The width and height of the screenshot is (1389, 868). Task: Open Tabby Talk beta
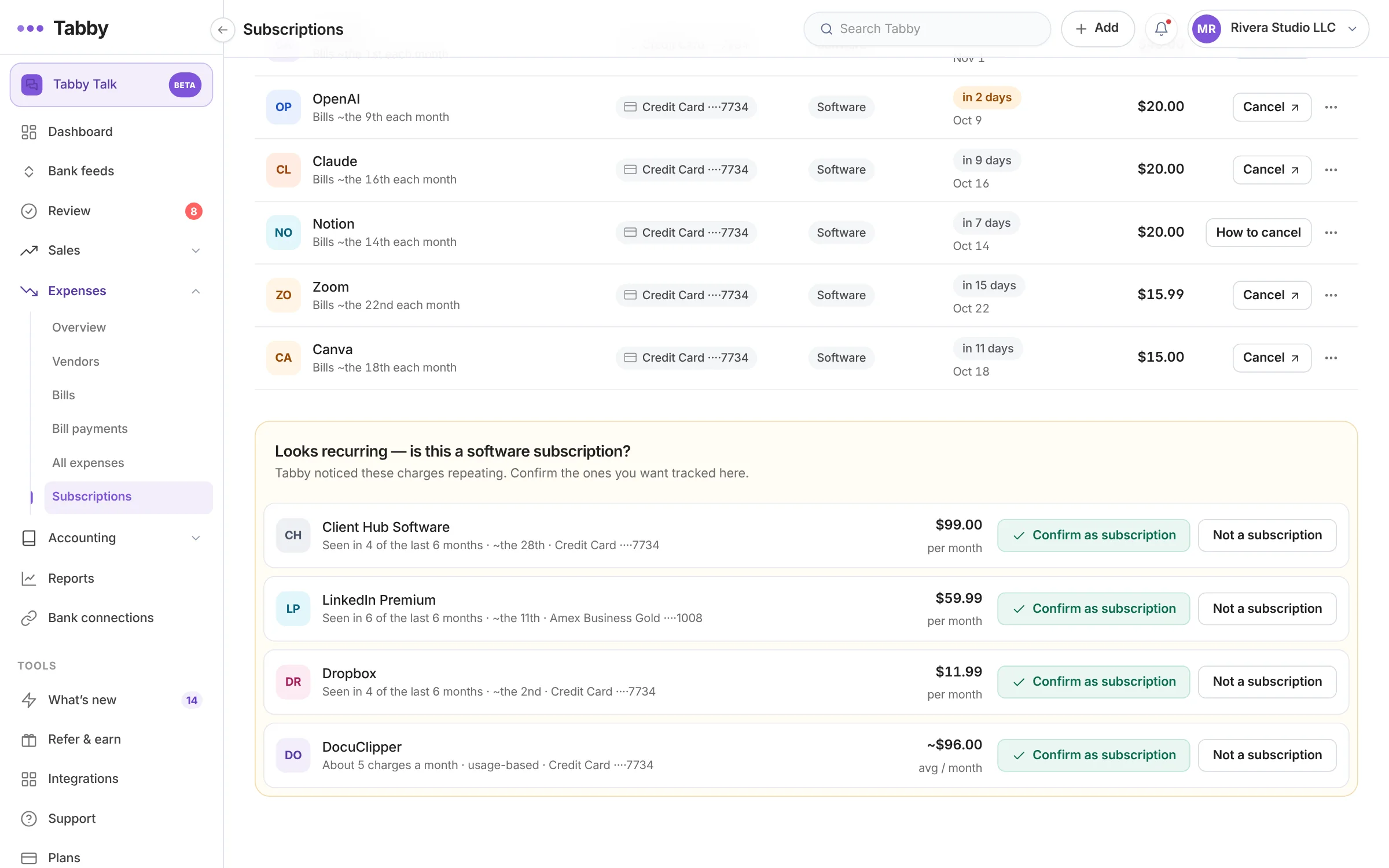(111, 84)
